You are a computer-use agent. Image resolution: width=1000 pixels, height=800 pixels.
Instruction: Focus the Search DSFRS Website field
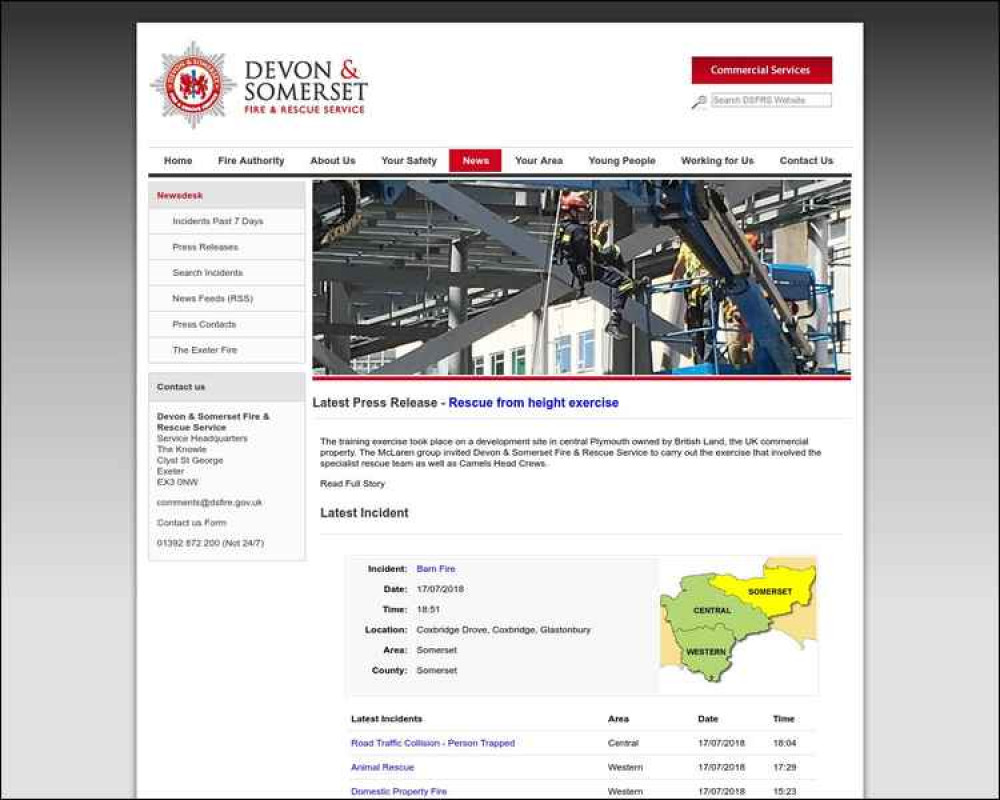point(771,100)
